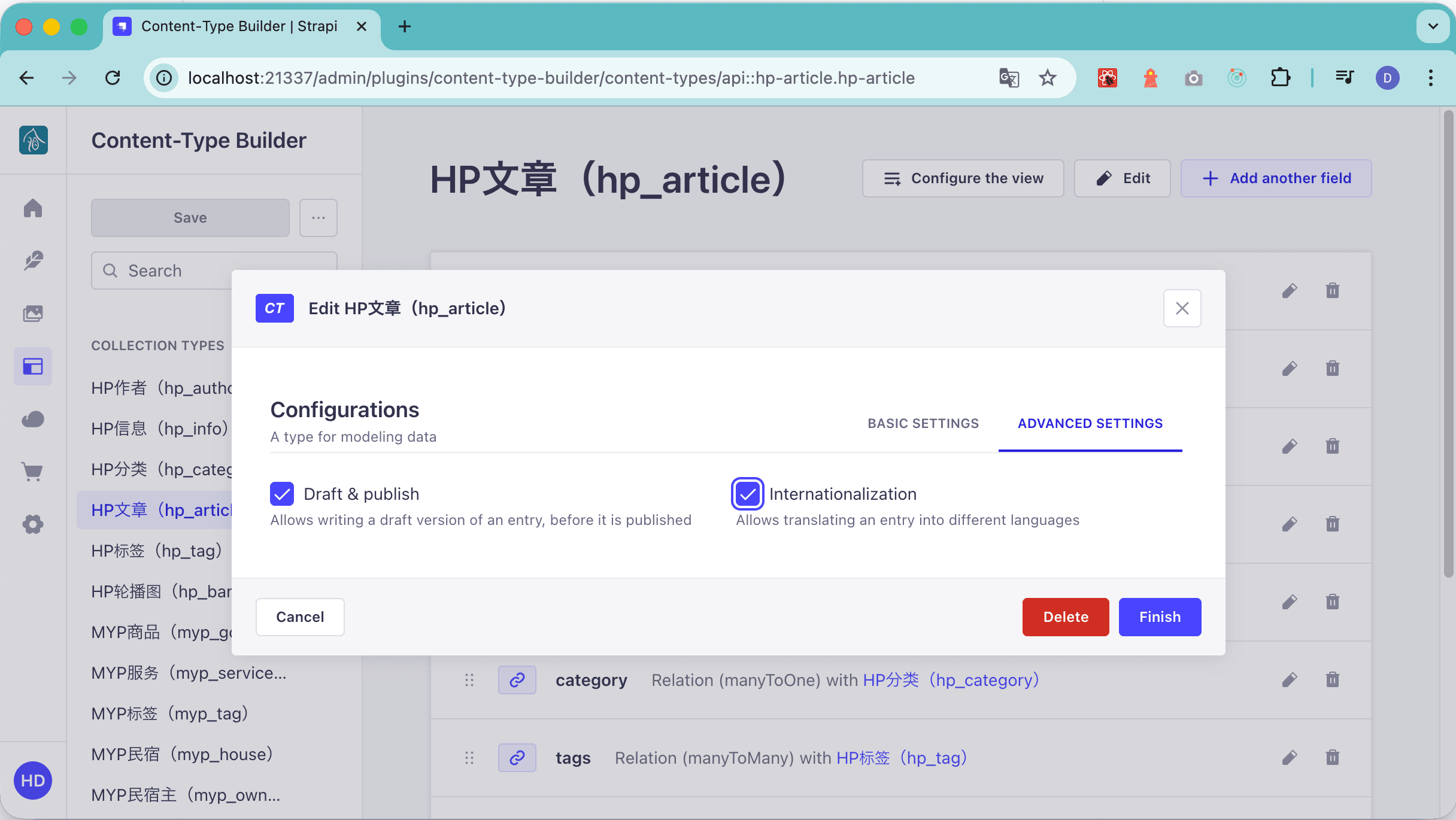Click the pencil icon on tags row
The height and width of the screenshot is (820, 1456).
coord(1290,758)
